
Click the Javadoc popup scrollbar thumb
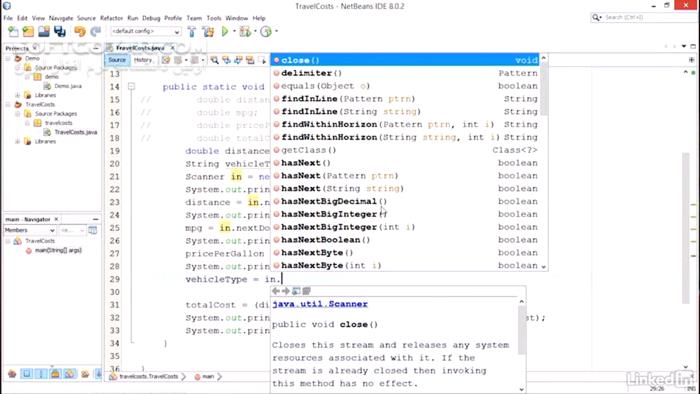click(521, 330)
